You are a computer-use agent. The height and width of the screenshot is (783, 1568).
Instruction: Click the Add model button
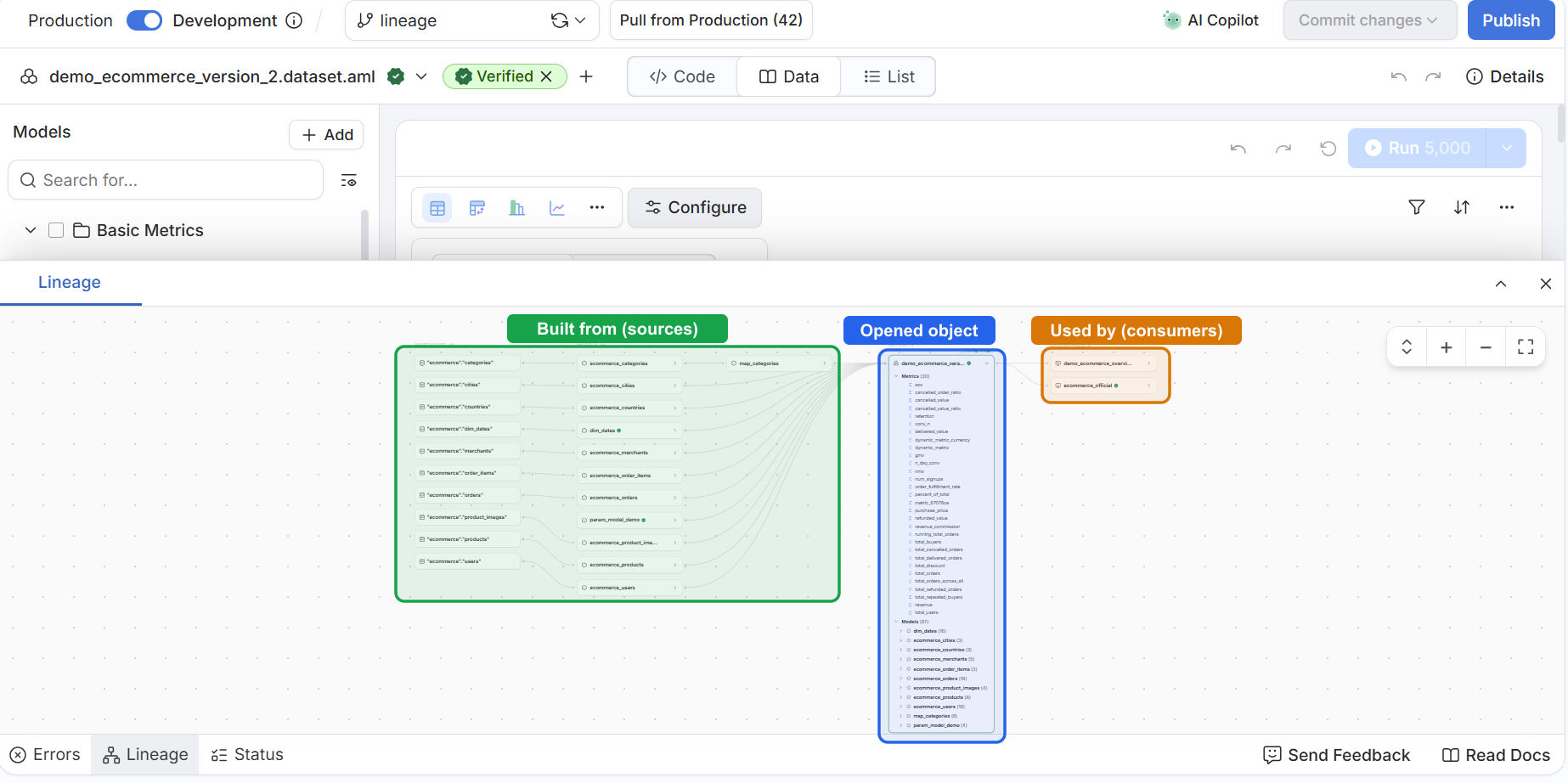coord(327,134)
